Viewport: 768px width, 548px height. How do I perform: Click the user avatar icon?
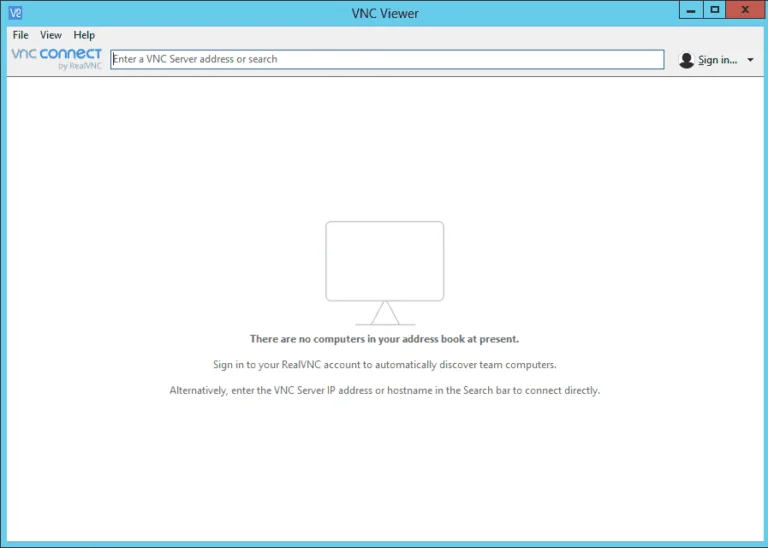(x=686, y=60)
